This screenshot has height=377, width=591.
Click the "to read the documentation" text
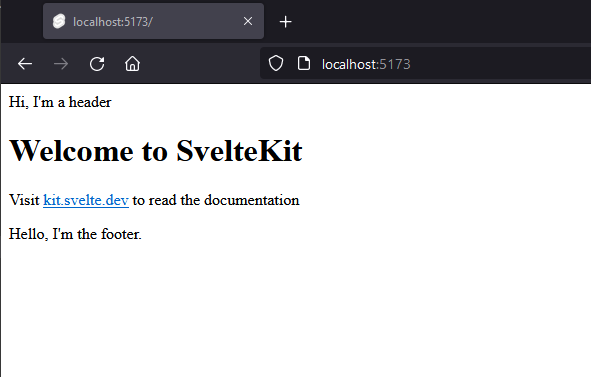(216, 200)
